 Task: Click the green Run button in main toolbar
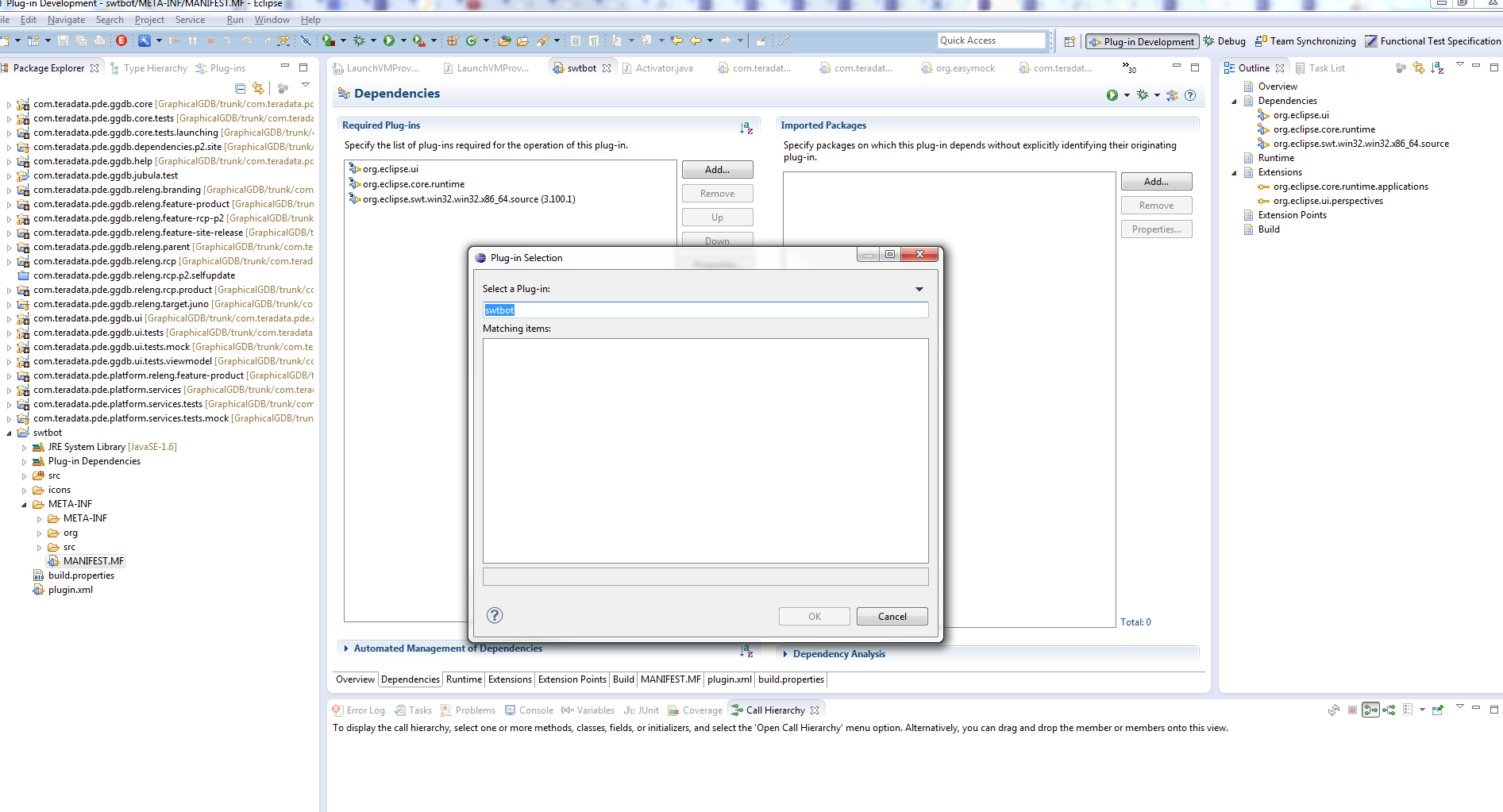389,40
